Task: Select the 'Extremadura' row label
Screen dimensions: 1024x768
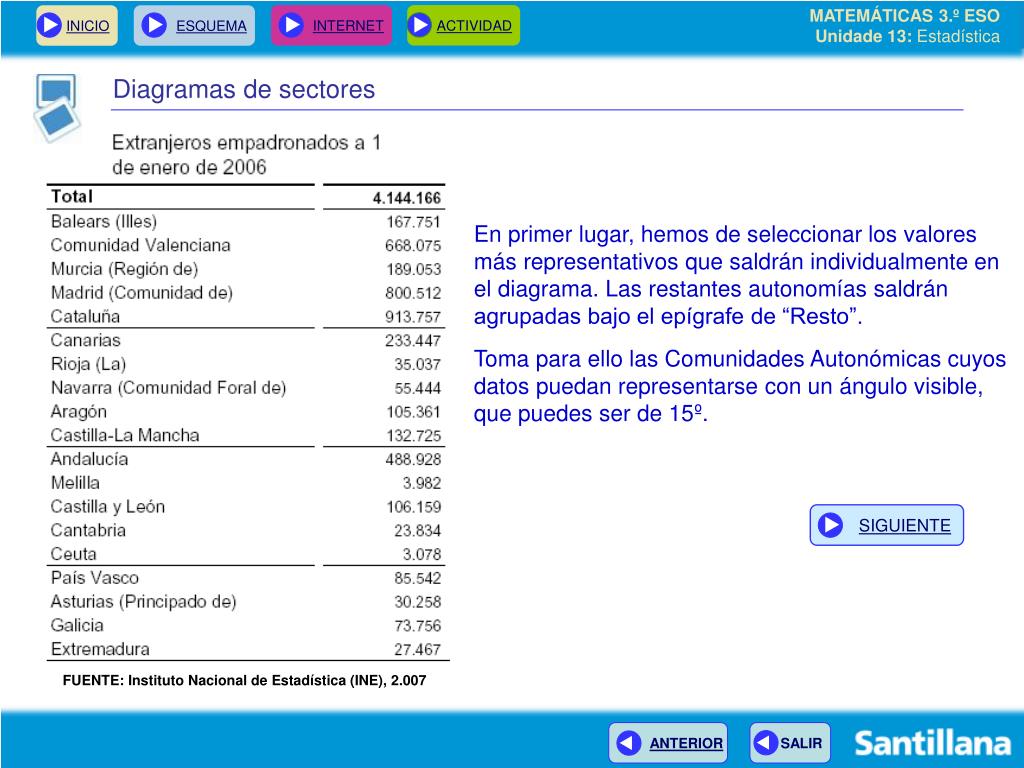Action: 100,649
